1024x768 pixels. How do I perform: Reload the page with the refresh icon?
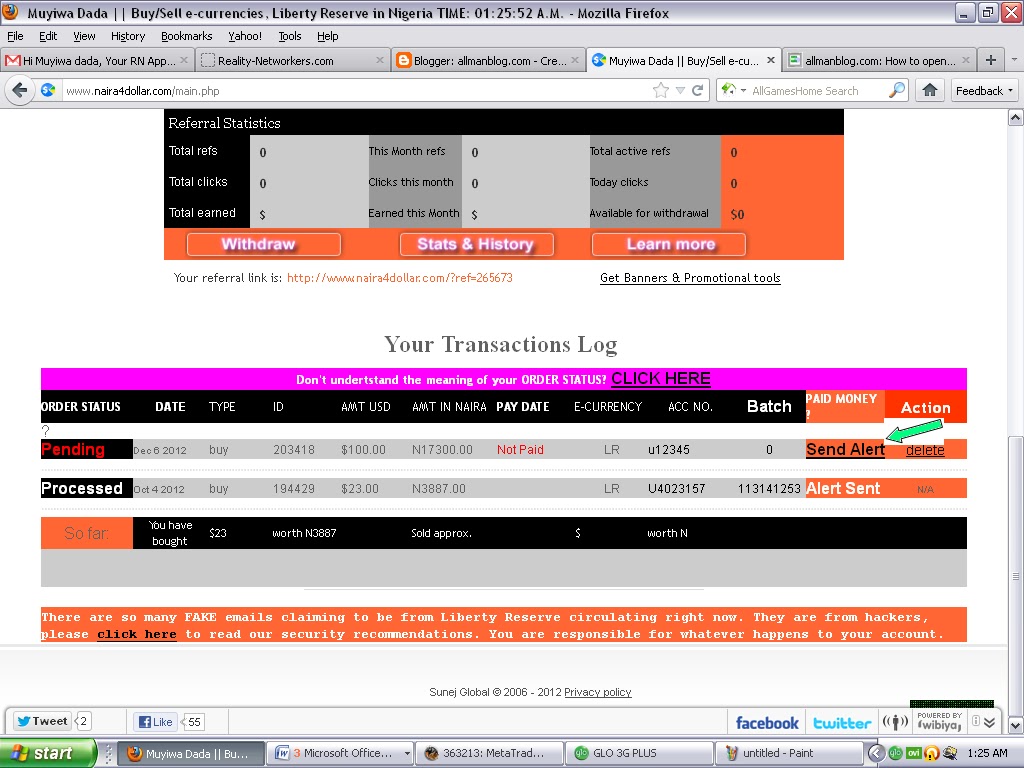(x=697, y=90)
